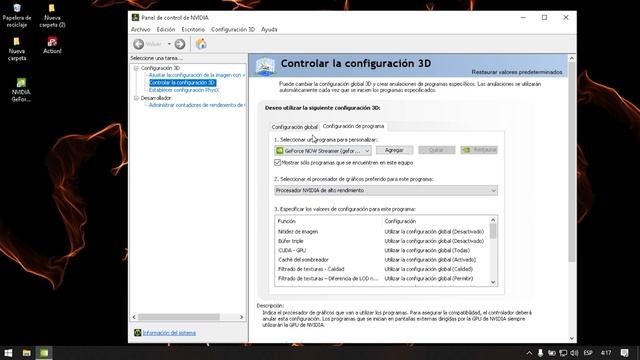Click the Función column header
Screen dimensions: 640x360
(329, 221)
